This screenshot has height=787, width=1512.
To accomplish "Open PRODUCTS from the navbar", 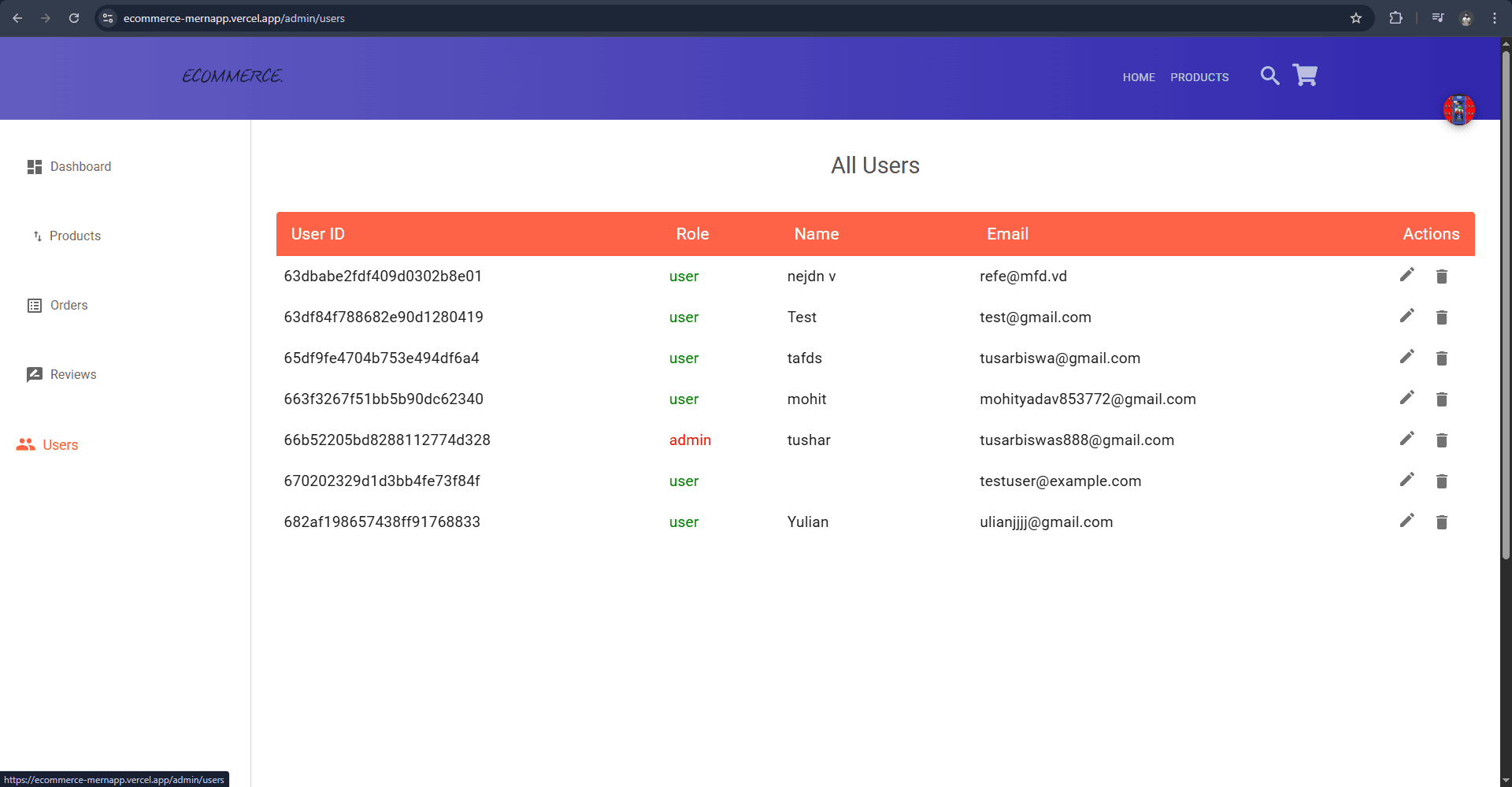I will click(x=1199, y=77).
